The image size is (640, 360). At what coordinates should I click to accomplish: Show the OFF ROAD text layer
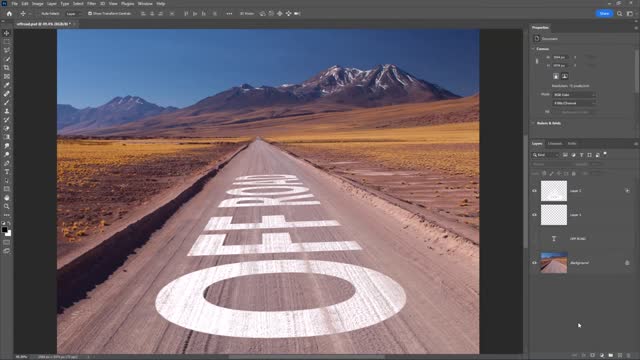tap(534, 238)
